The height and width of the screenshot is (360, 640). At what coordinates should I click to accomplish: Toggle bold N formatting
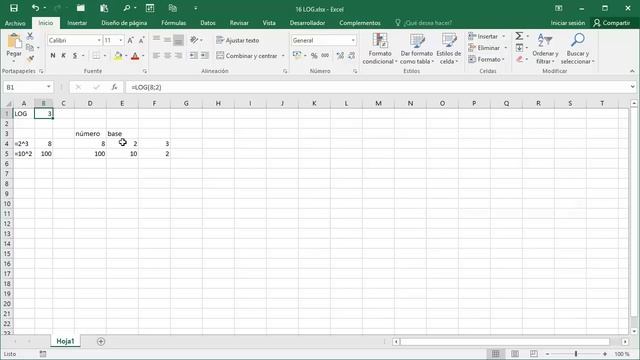pos(53,56)
